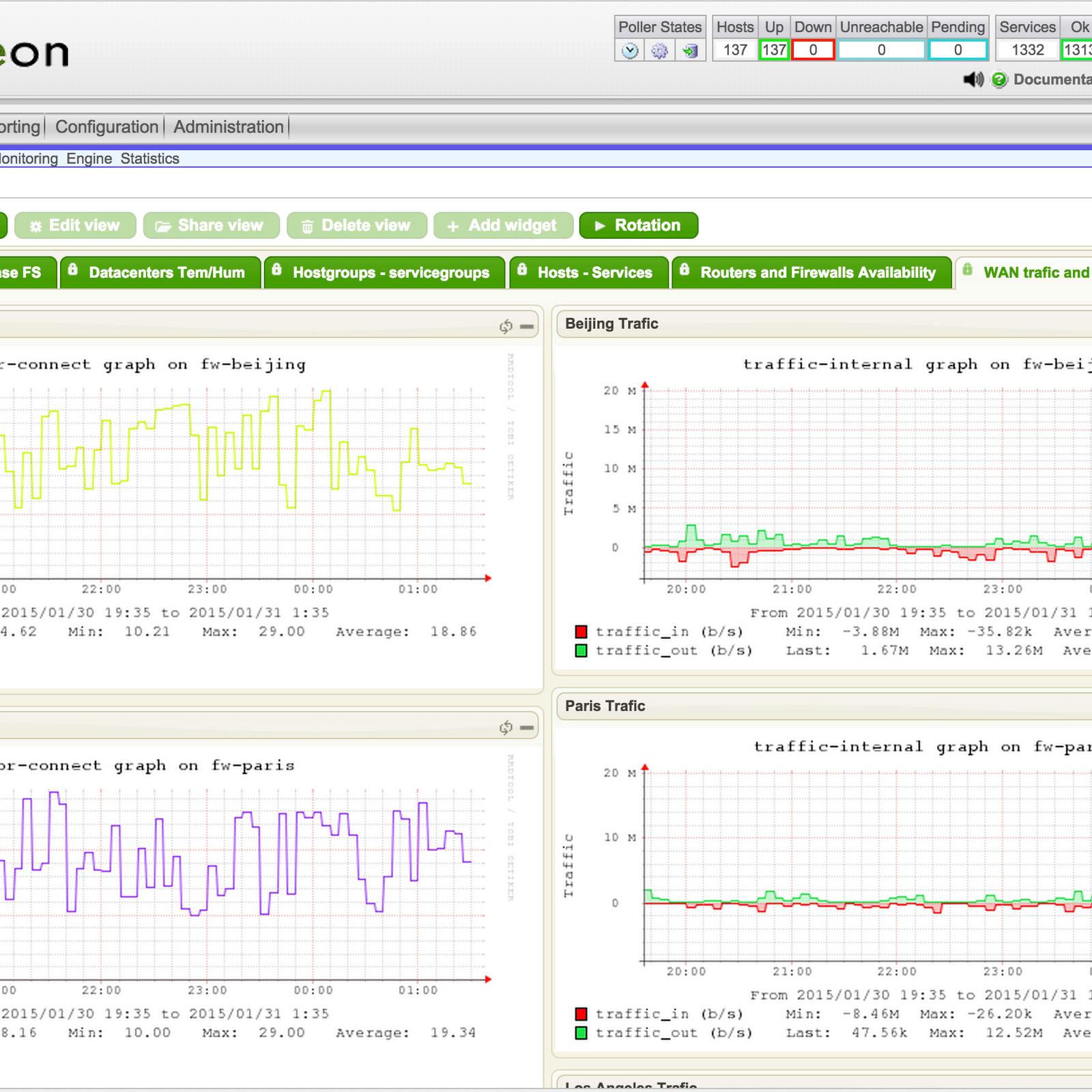
Task: Click the Unreachable hosts count box
Action: [x=881, y=50]
